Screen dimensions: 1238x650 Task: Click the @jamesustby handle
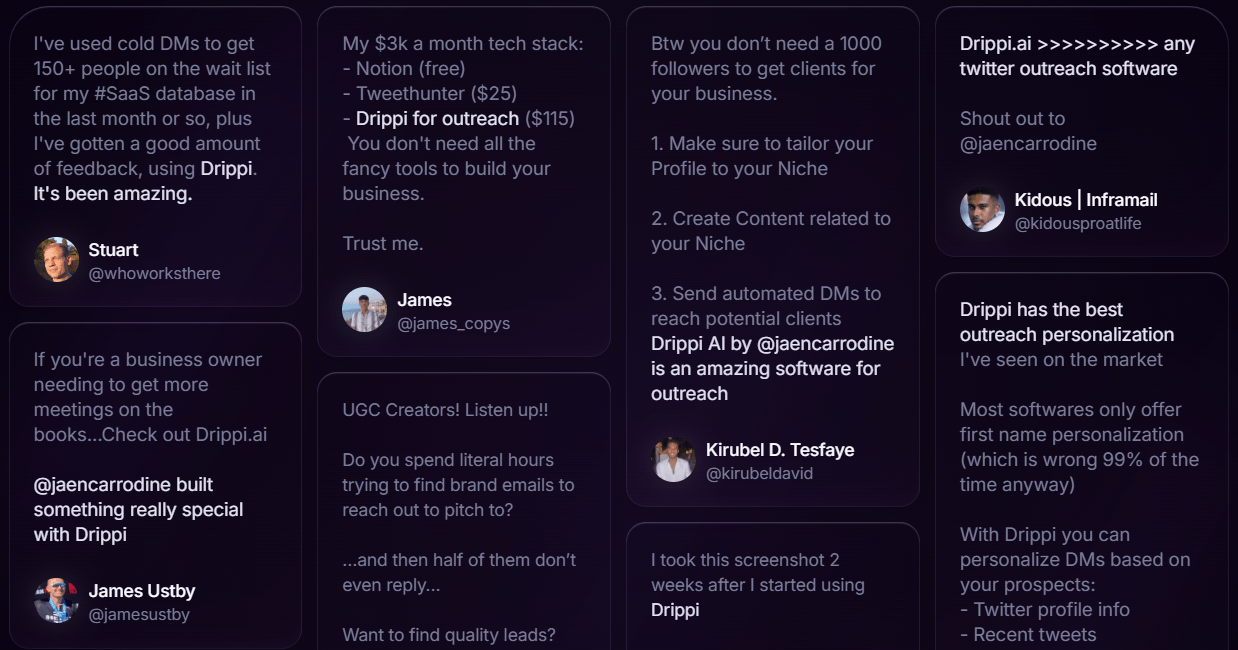tap(139, 614)
